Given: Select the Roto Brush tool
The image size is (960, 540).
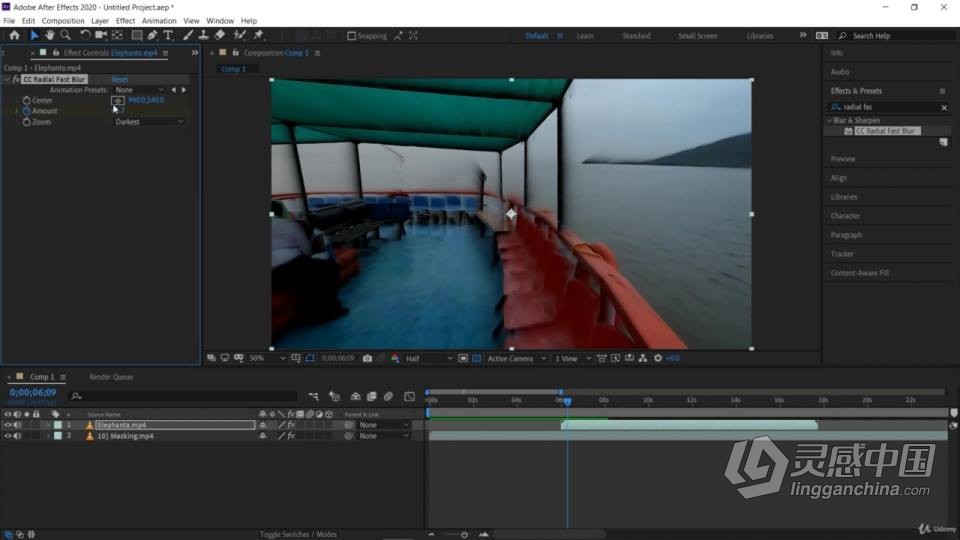Looking at the screenshot, I should click(239, 36).
